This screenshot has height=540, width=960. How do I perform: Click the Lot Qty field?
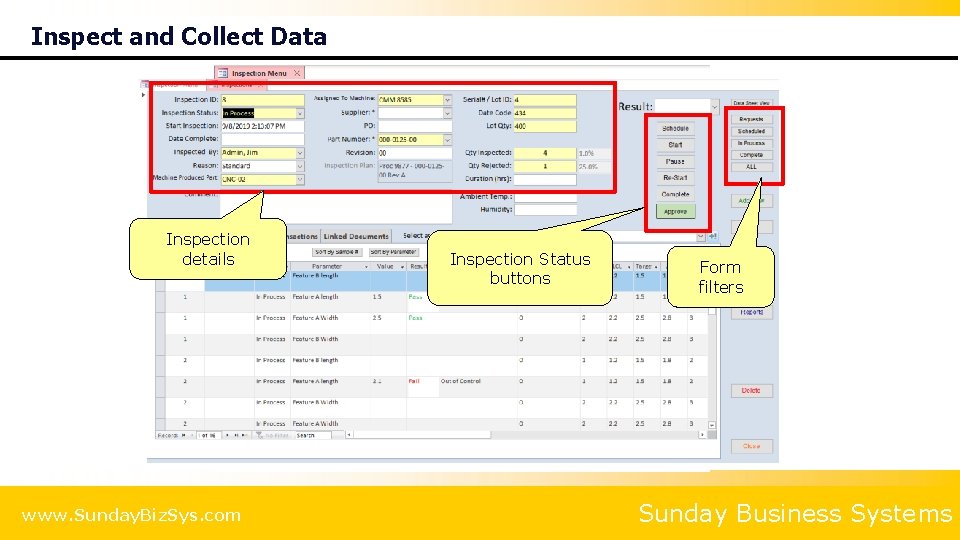(x=544, y=126)
